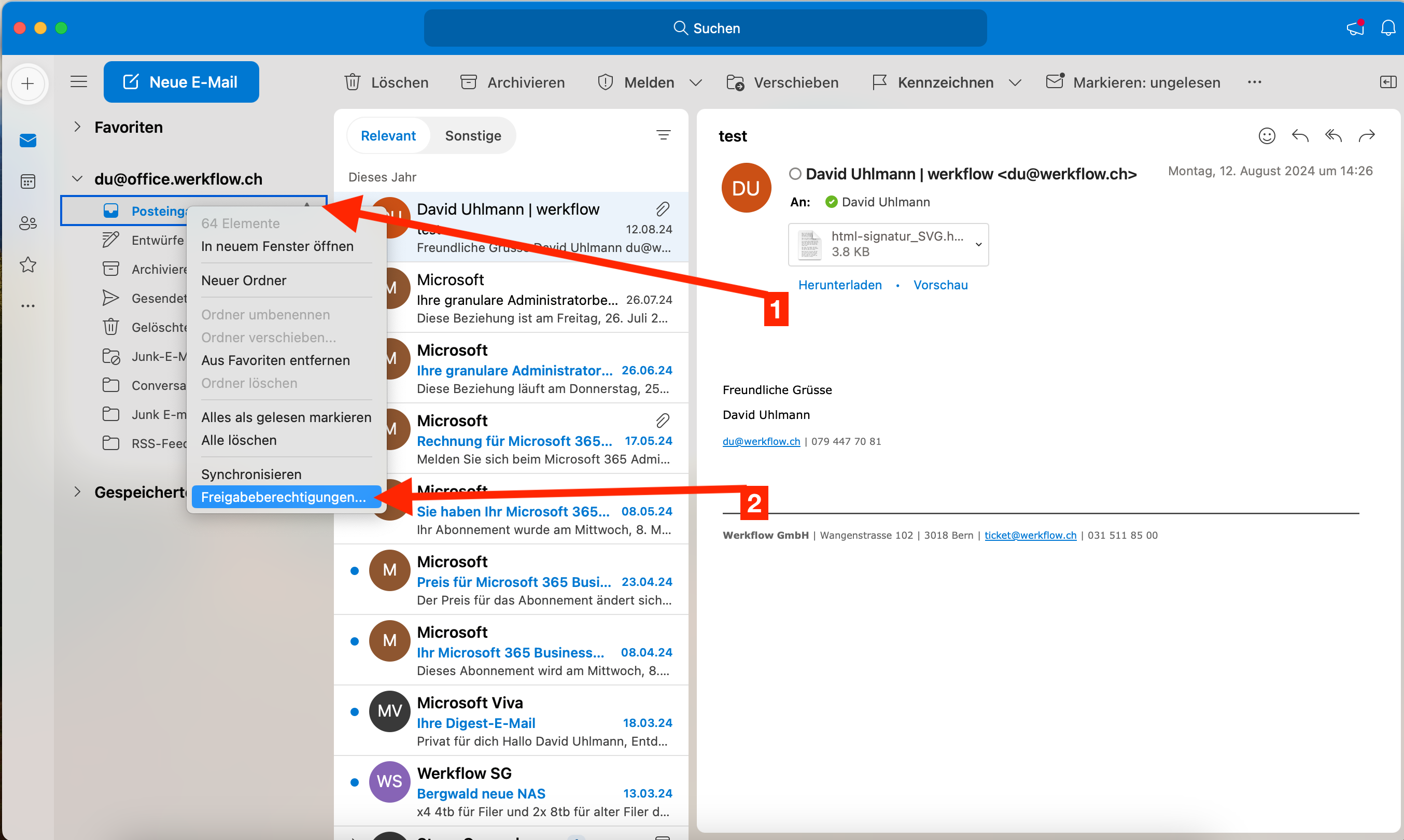Click the Neue E-Mail button

pos(181,82)
